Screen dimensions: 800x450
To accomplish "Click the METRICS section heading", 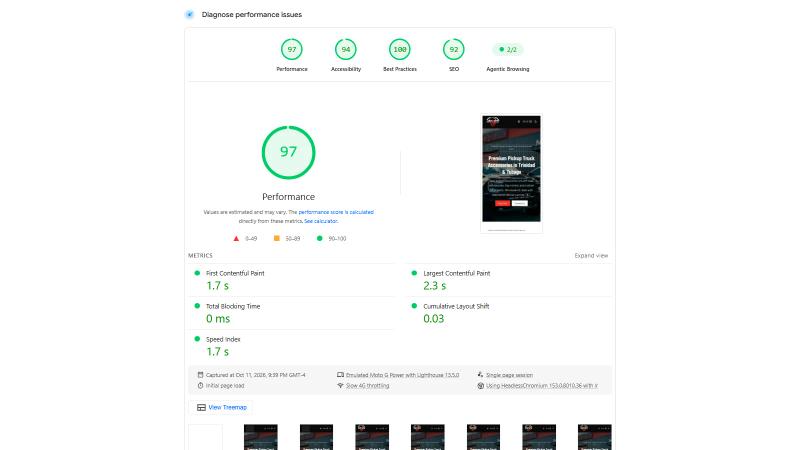I will click(201, 256).
